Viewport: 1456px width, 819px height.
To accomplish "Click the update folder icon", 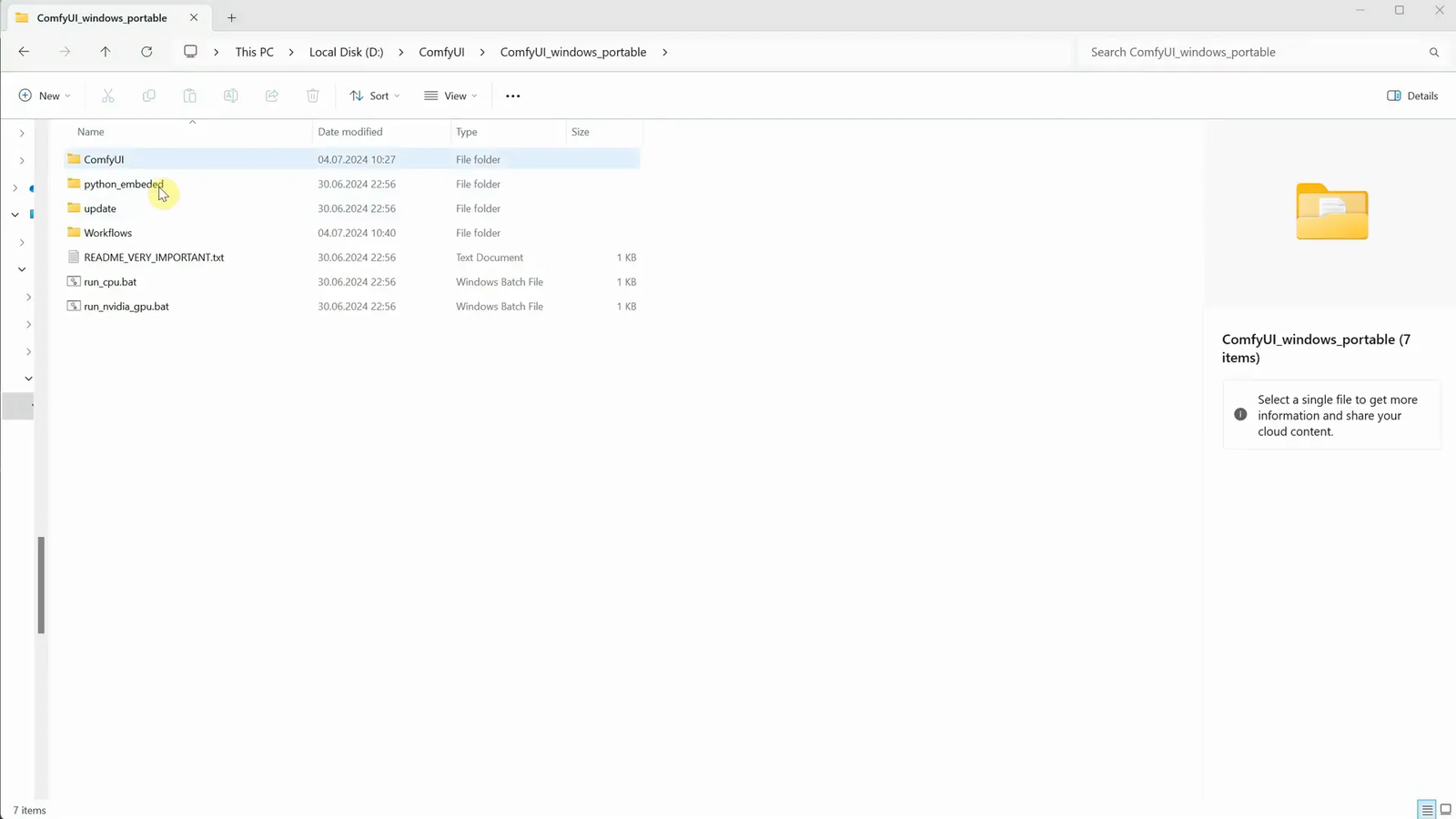I will click(x=74, y=208).
